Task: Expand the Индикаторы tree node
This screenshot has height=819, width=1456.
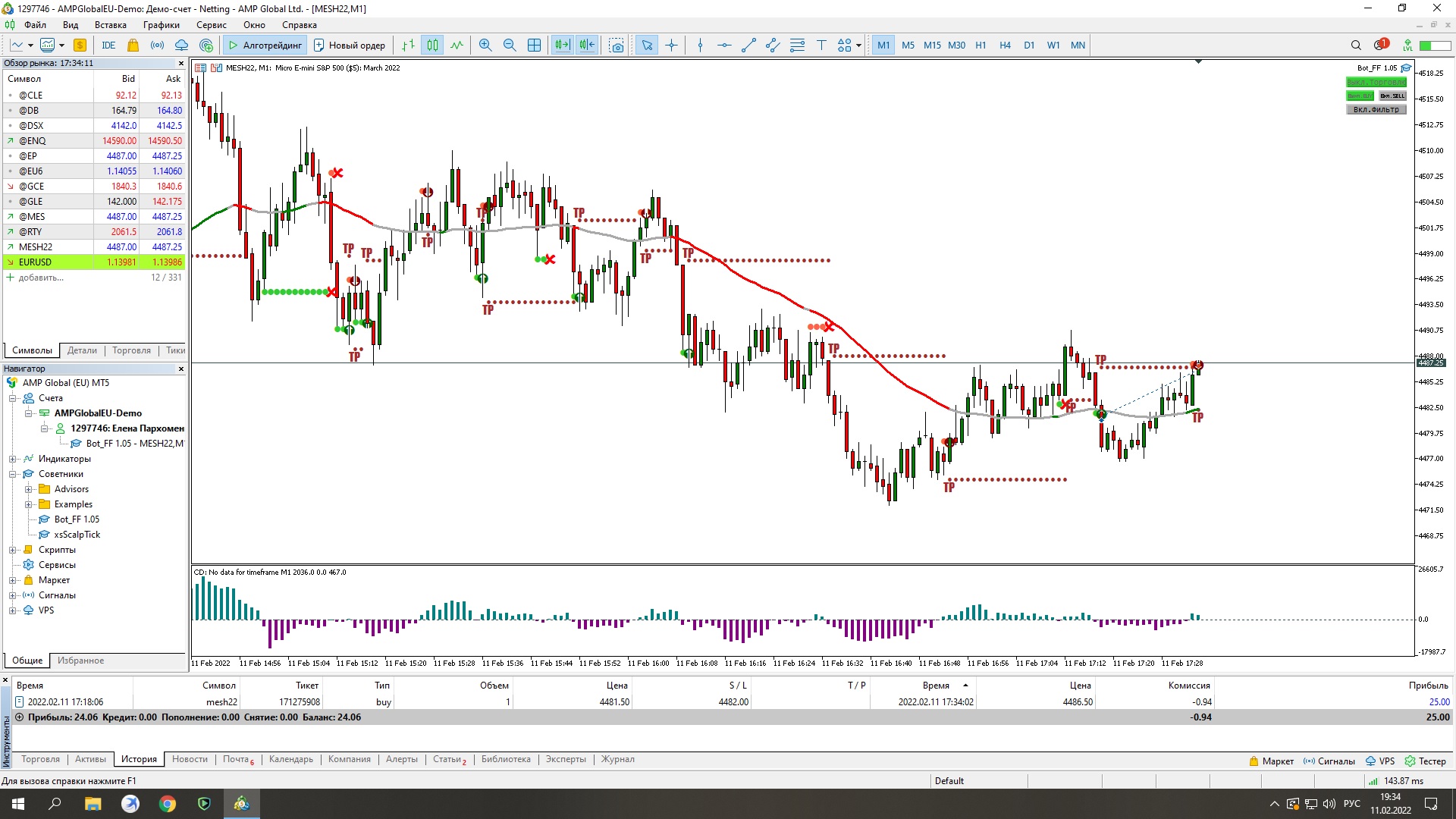Action: click(13, 459)
